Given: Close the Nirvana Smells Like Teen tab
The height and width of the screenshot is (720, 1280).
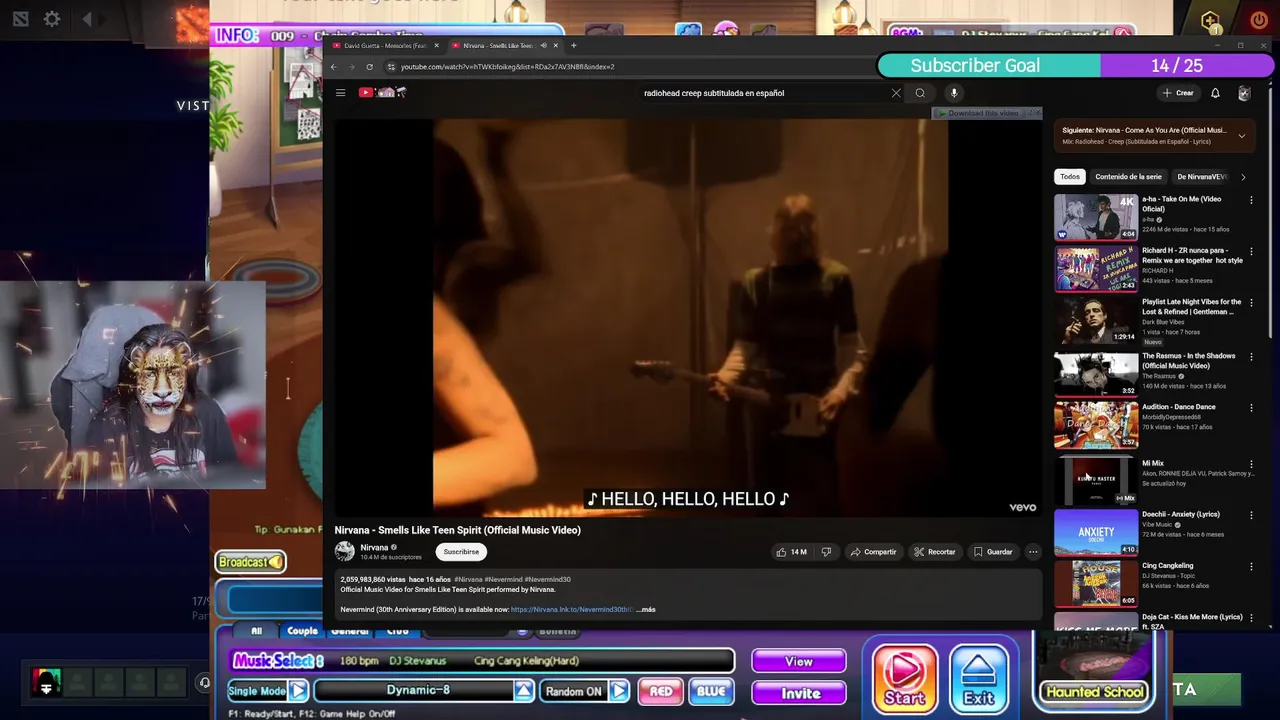Looking at the screenshot, I should [x=556, y=45].
